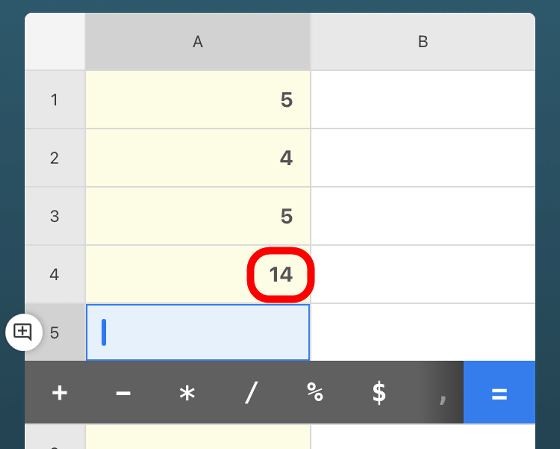Image resolution: width=560 pixels, height=449 pixels.
Task: Select column A header
Action: (198, 42)
